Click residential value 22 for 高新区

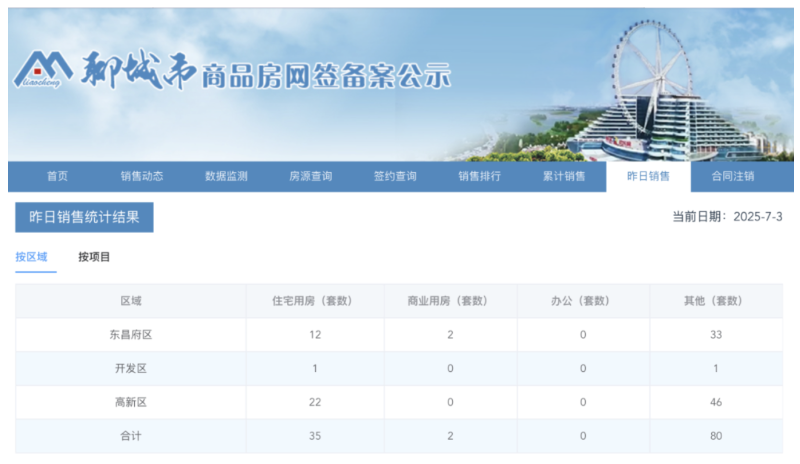[315, 402]
